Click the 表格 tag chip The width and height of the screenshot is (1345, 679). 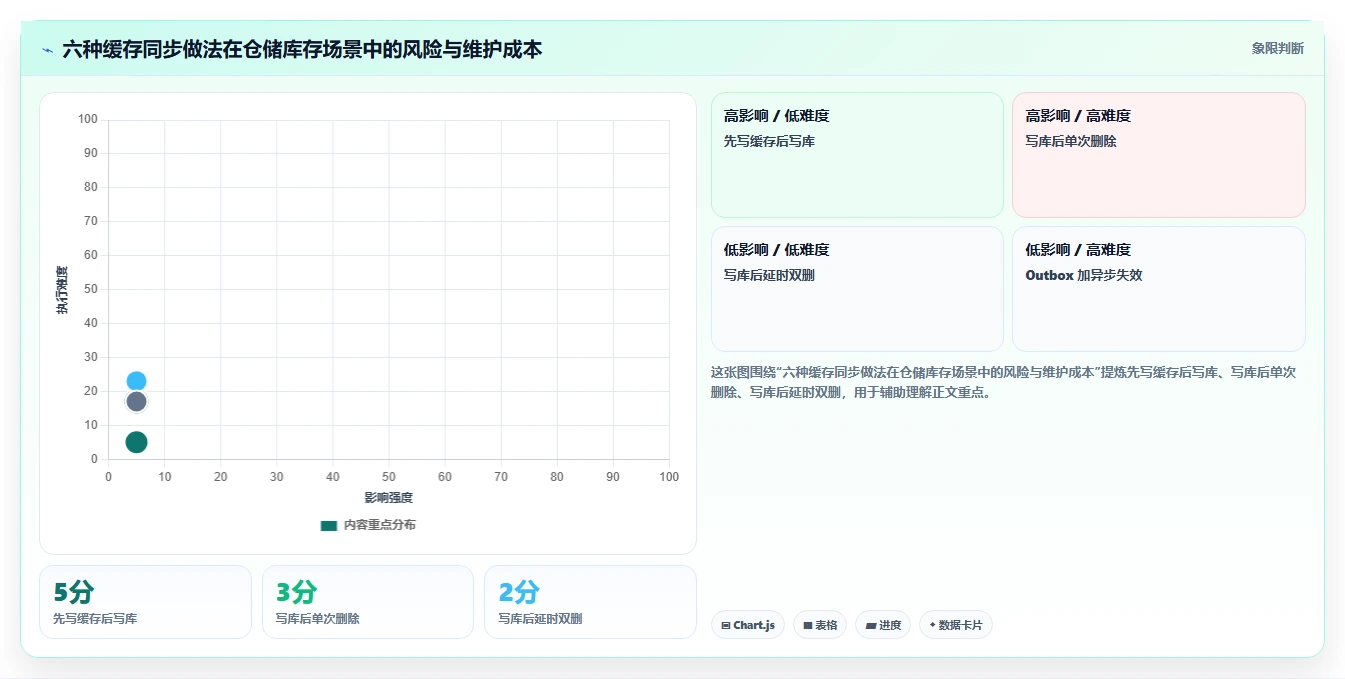click(820, 625)
